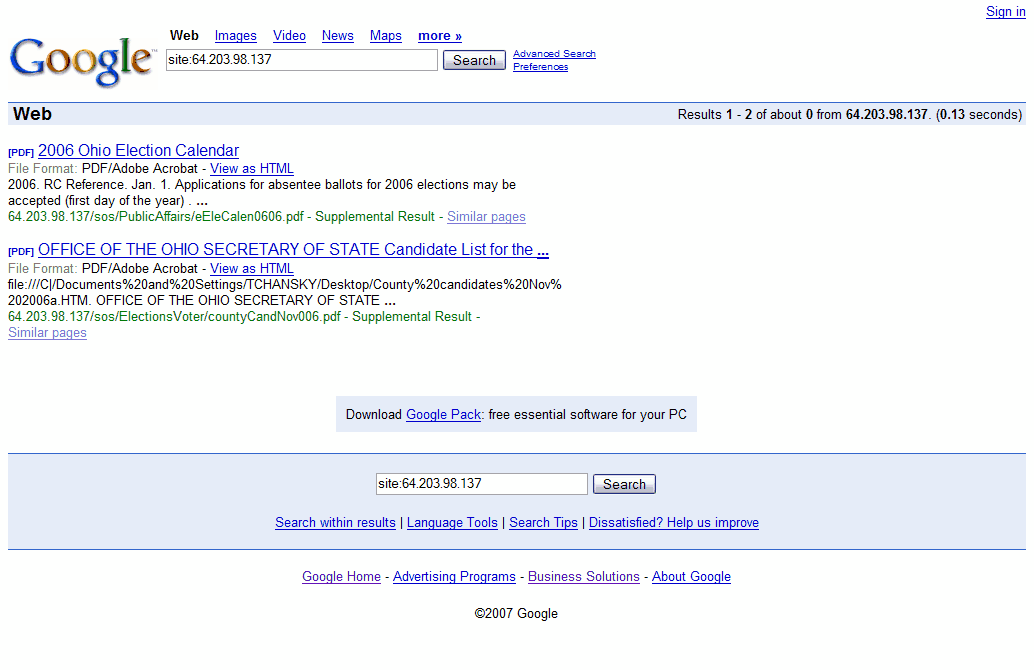Click the Google logo
This screenshot has width=1034, height=670.
coord(82,61)
